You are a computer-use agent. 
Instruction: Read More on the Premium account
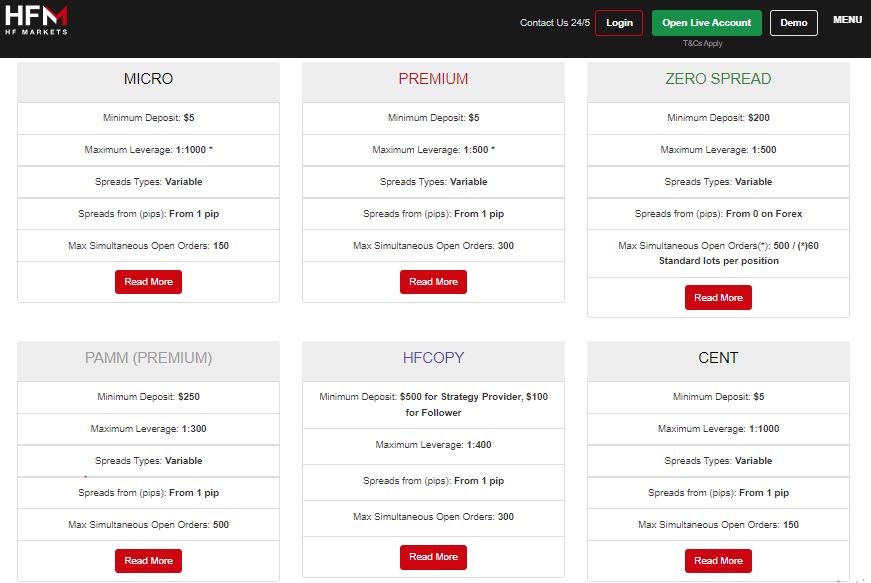(433, 282)
